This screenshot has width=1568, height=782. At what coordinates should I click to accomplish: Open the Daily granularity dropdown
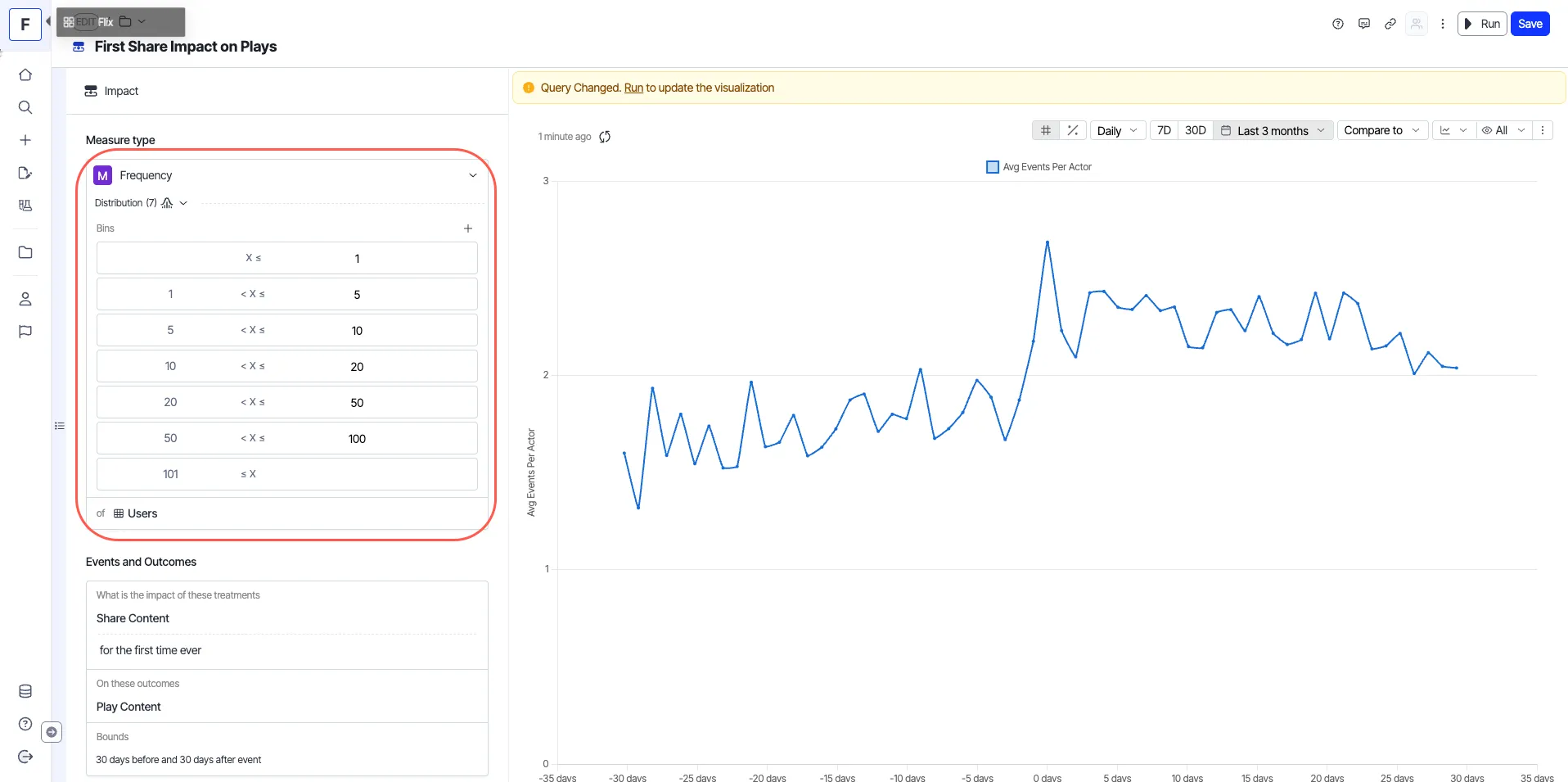(x=1117, y=130)
